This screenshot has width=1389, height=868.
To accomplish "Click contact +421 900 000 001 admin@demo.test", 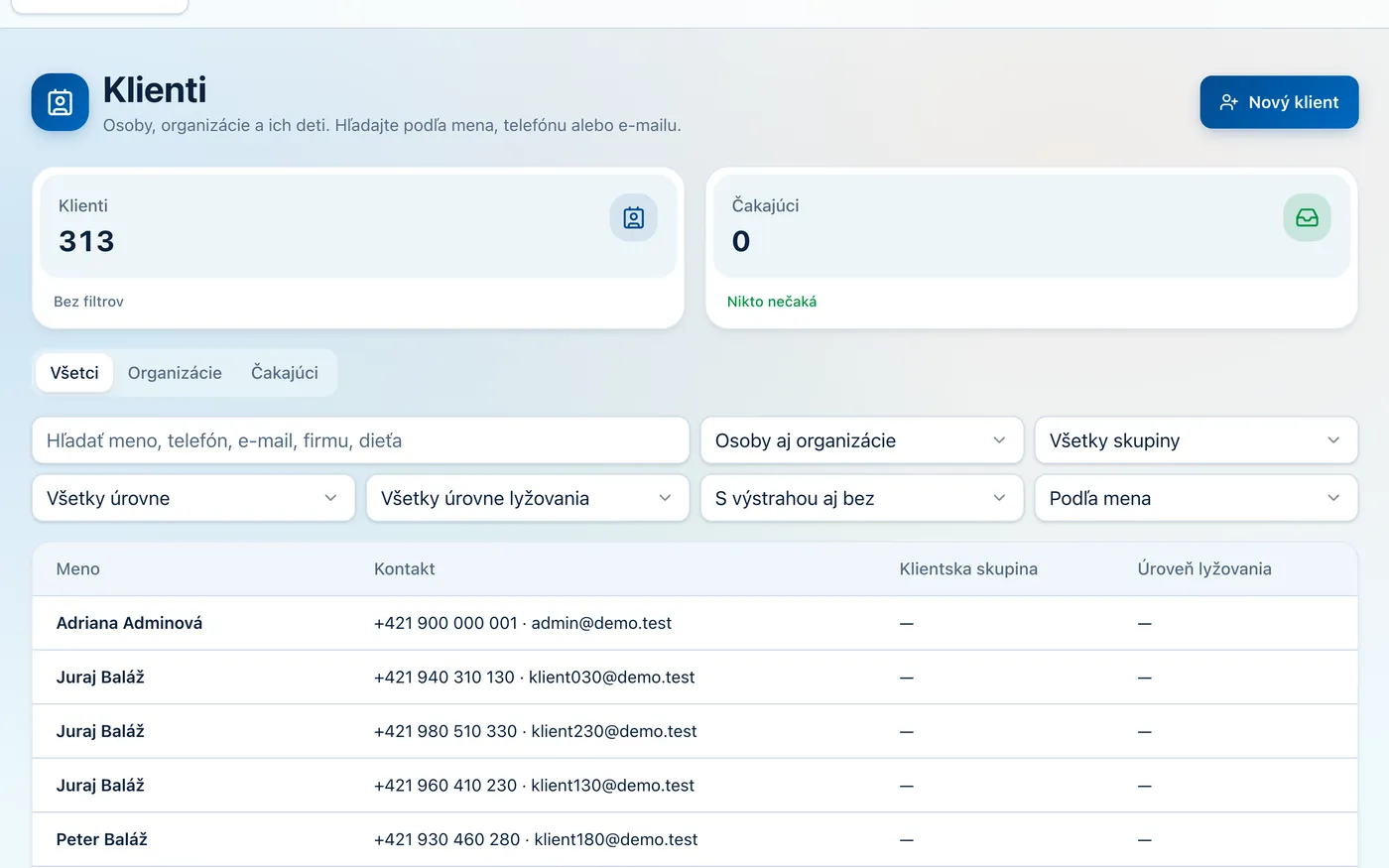I will 523,623.
